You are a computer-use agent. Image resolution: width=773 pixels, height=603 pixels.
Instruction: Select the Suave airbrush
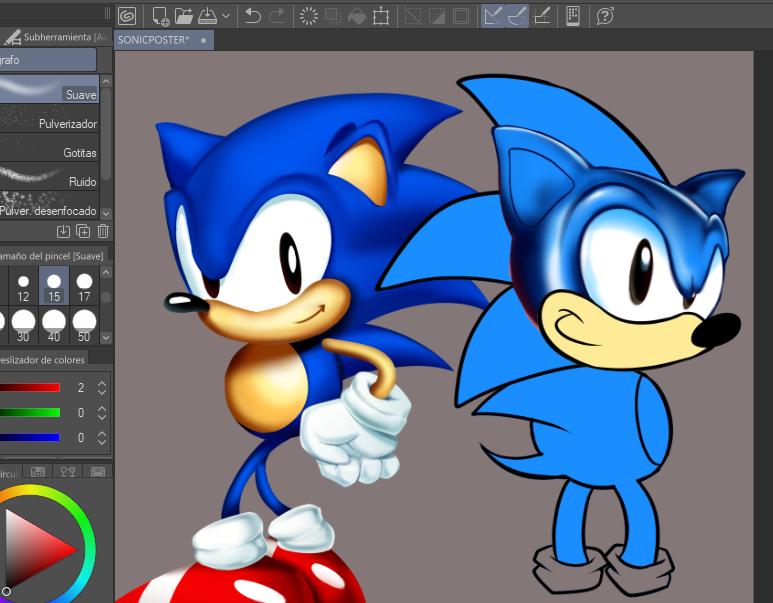click(x=49, y=89)
